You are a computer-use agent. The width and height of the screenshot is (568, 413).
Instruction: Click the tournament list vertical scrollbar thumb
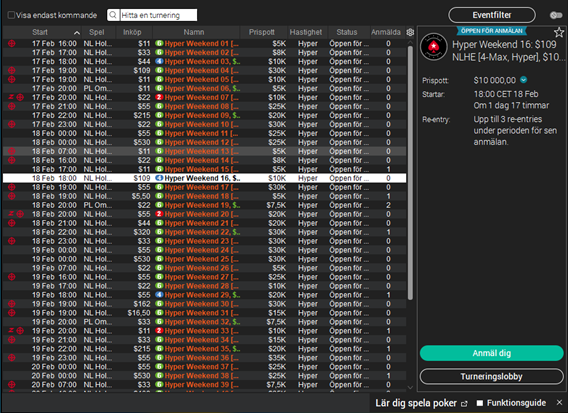pyautogui.click(x=410, y=173)
